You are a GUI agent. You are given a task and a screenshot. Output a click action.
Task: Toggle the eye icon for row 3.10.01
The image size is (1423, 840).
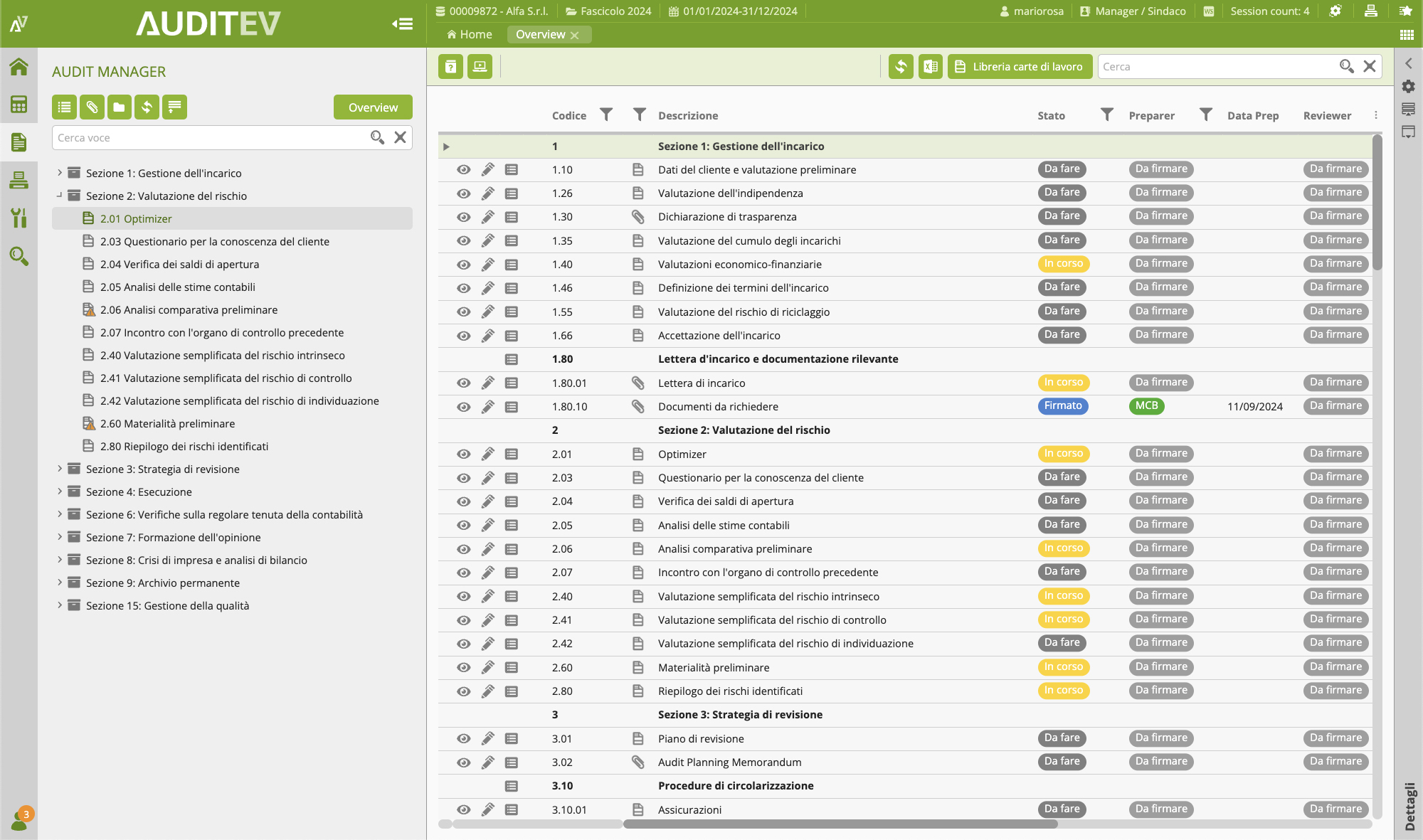(x=463, y=809)
